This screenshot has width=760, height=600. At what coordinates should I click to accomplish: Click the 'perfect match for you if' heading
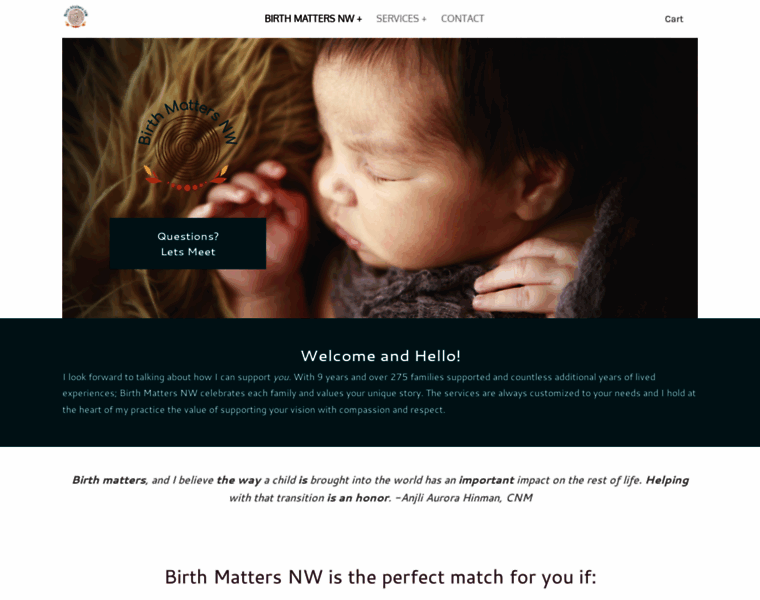tap(380, 577)
